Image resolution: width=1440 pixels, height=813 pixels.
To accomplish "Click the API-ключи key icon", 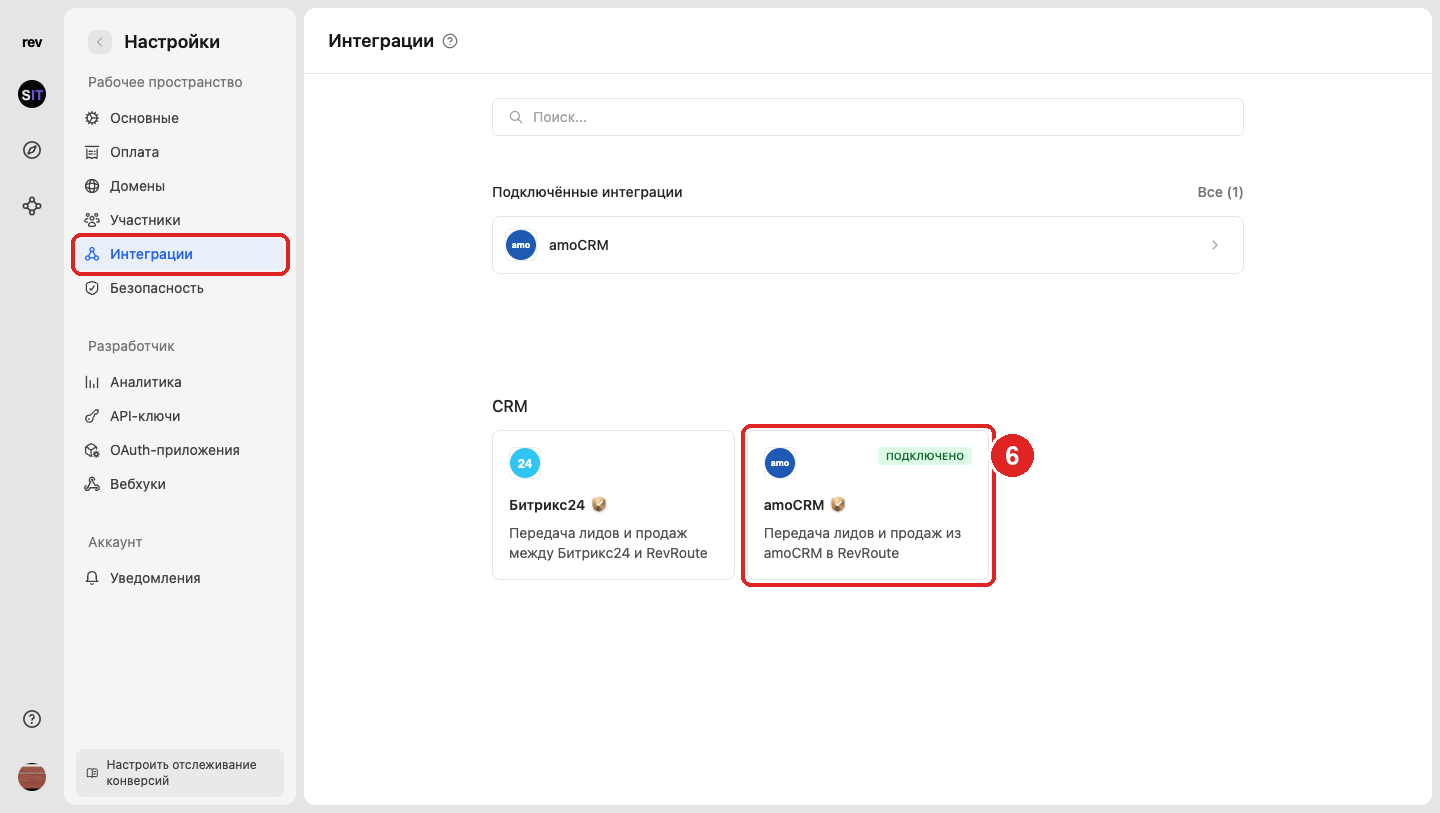I will point(92,416).
